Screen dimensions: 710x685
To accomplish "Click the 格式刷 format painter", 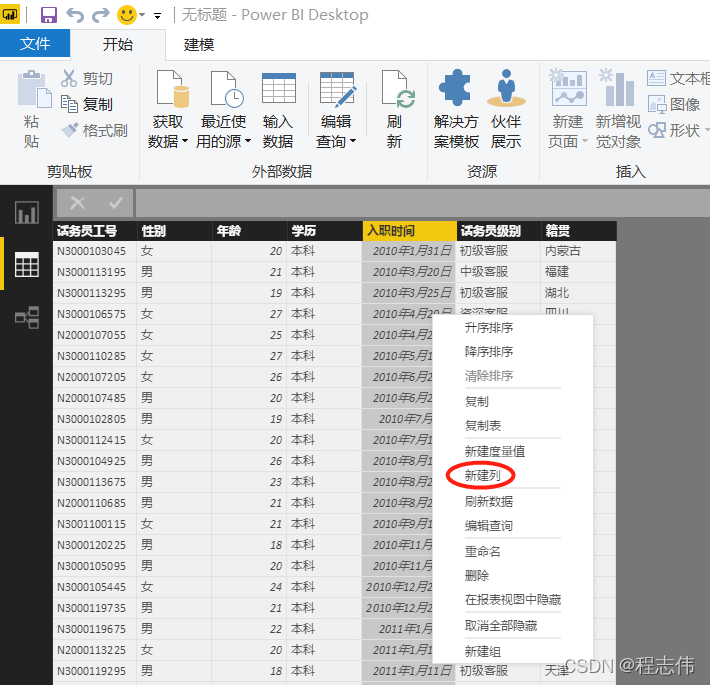I will click(x=94, y=130).
